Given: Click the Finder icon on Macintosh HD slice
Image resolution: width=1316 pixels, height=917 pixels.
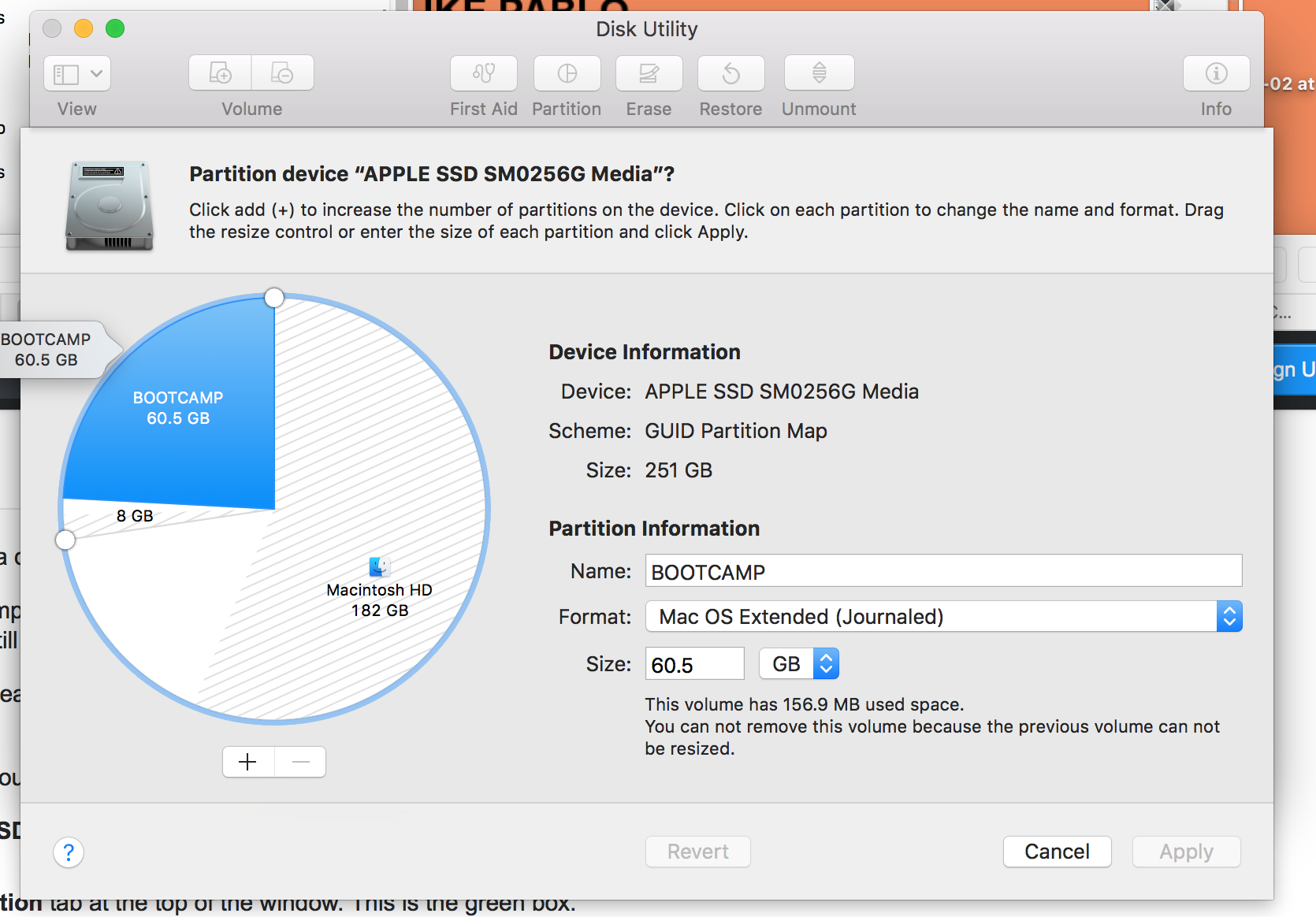Looking at the screenshot, I should 379,566.
